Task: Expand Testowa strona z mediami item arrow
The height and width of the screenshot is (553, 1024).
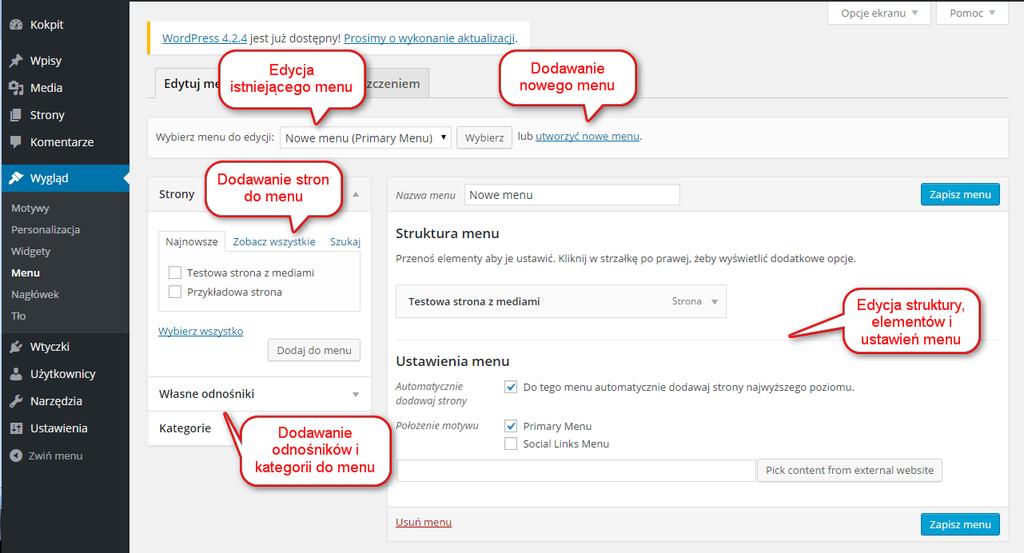Action: coord(714,302)
